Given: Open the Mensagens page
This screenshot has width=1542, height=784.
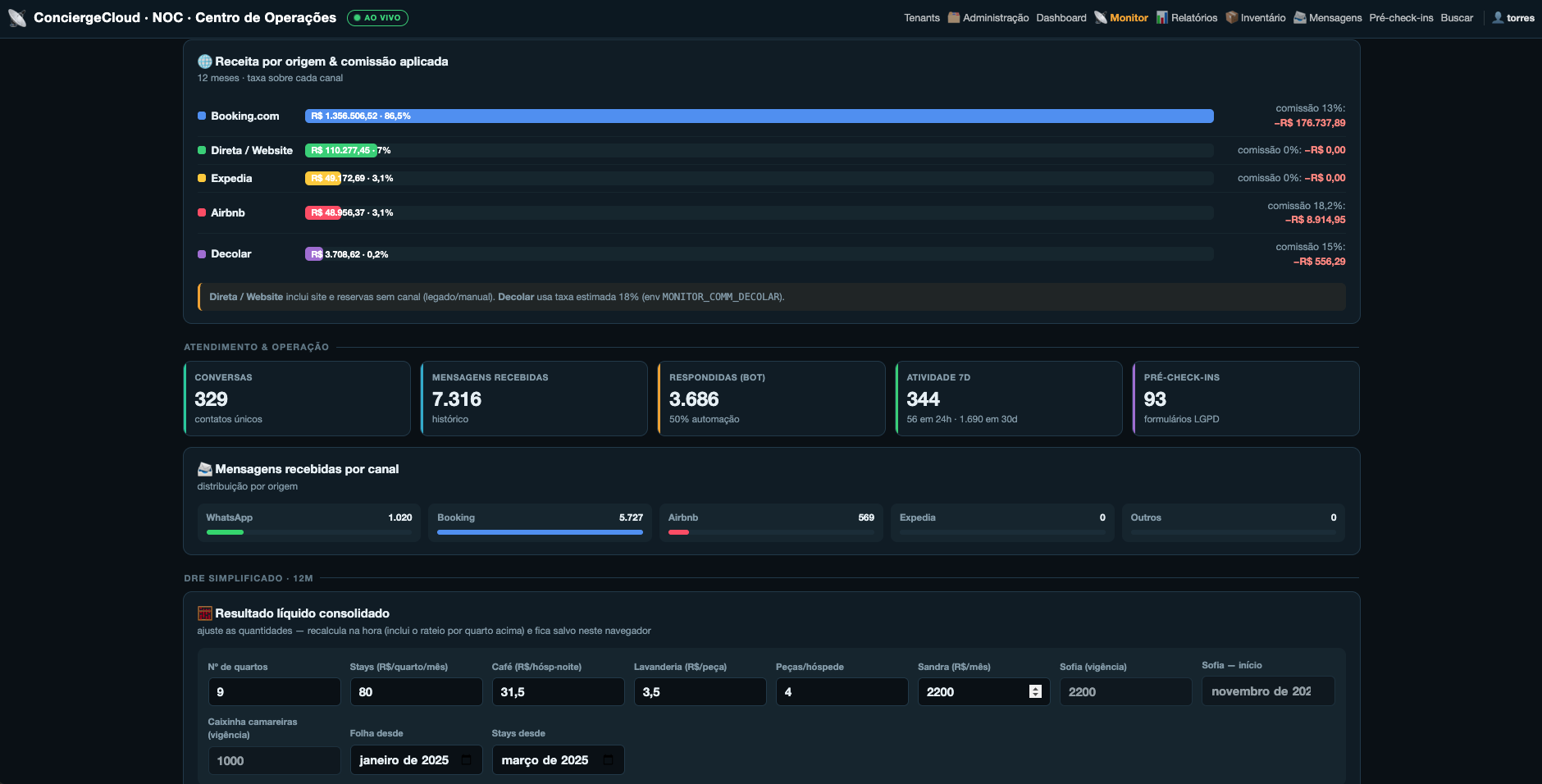Looking at the screenshot, I should click(1328, 18).
